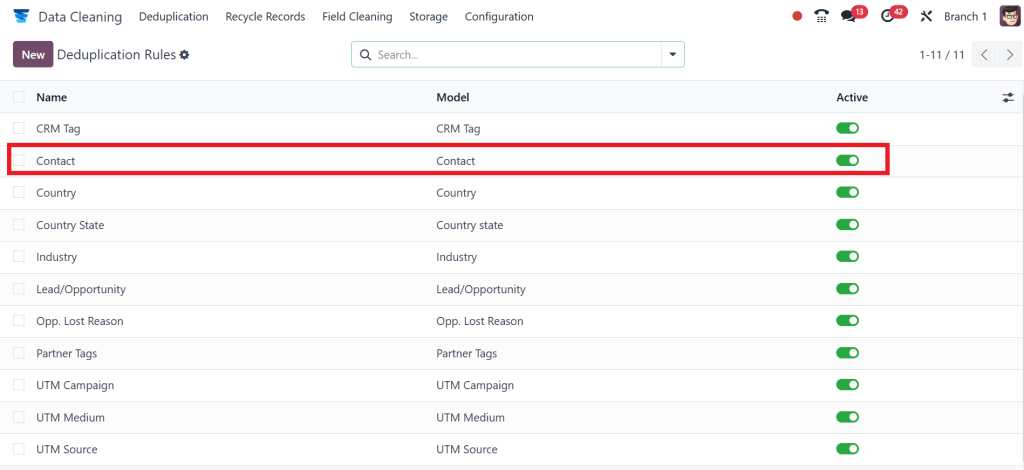Disable the Country rule Active switch
The height and width of the screenshot is (470, 1024).
[848, 193]
